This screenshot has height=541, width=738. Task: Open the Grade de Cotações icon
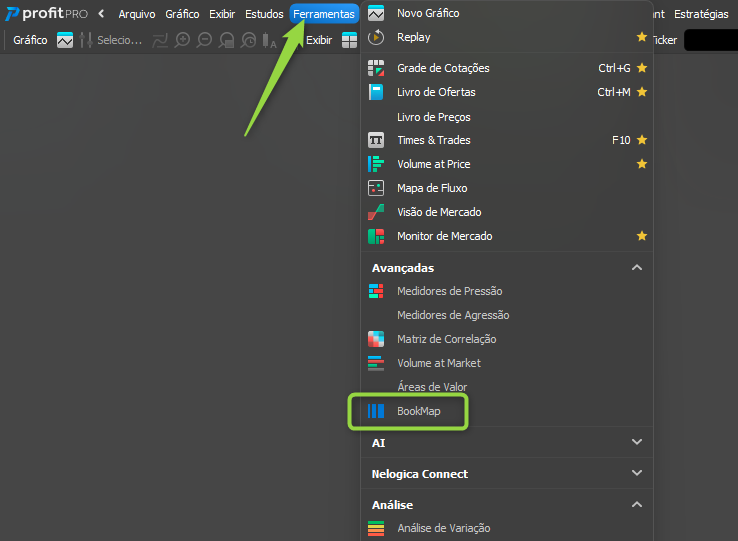pos(376,68)
